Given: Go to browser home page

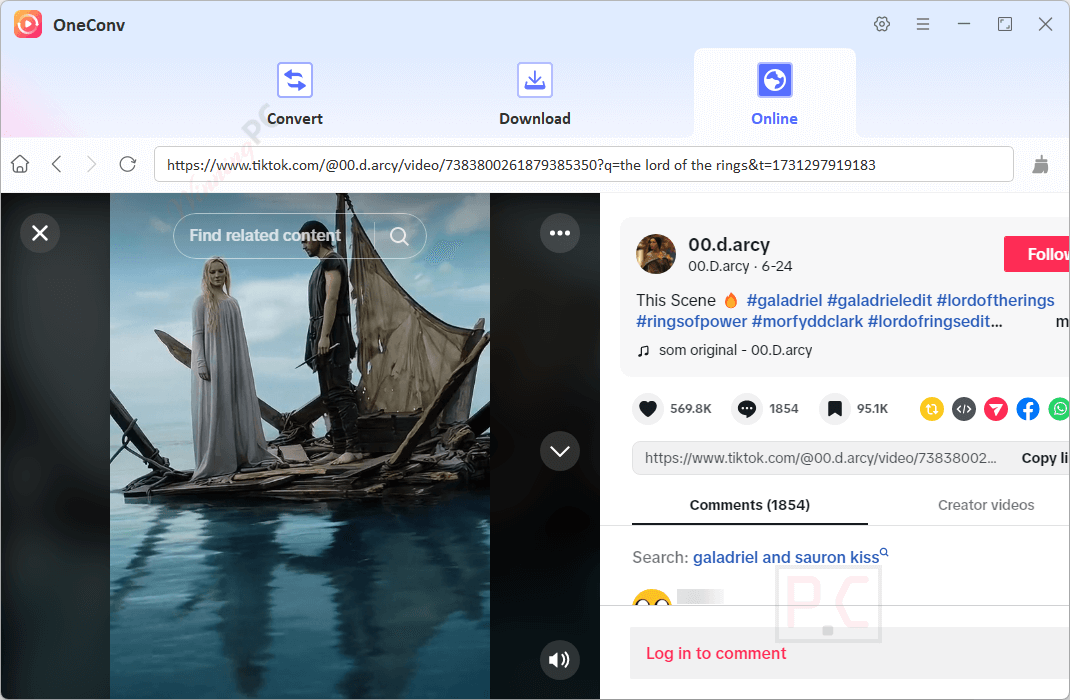Looking at the screenshot, I should 20,164.
